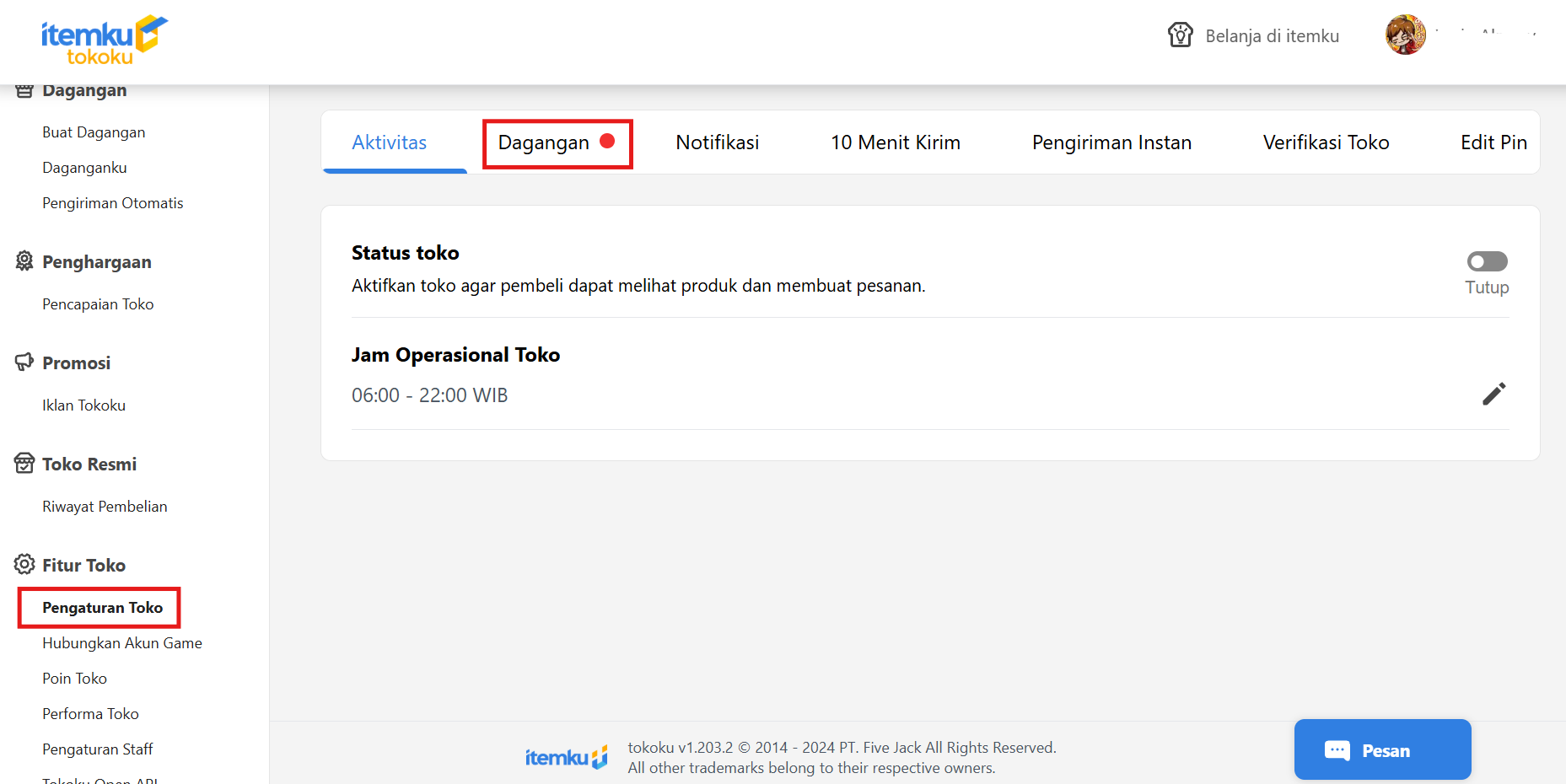Click the itemku tokoku logo
Viewport: 1566px width, 784px height.
pos(103,40)
